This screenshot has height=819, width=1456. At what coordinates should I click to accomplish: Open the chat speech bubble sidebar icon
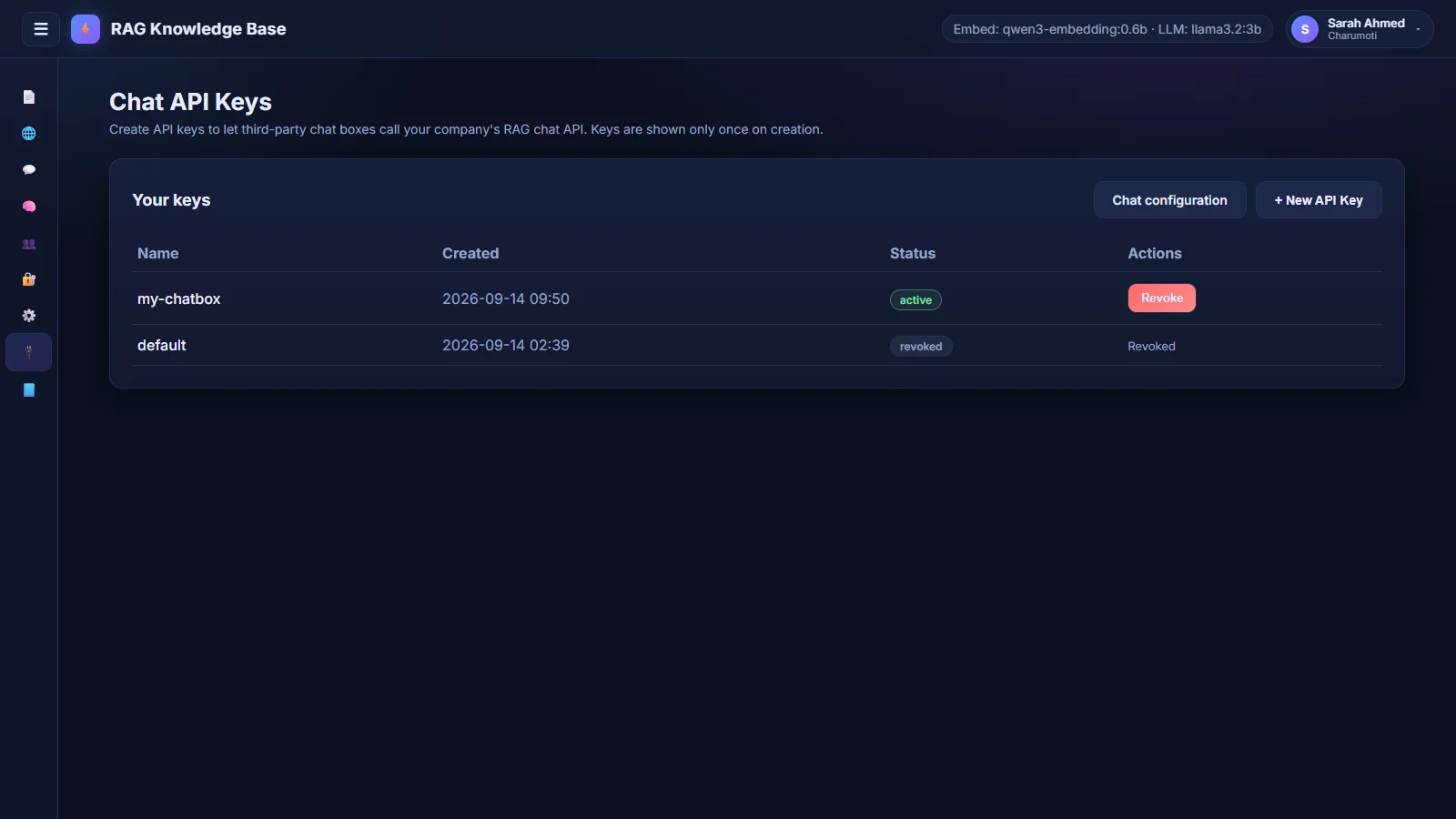(29, 170)
